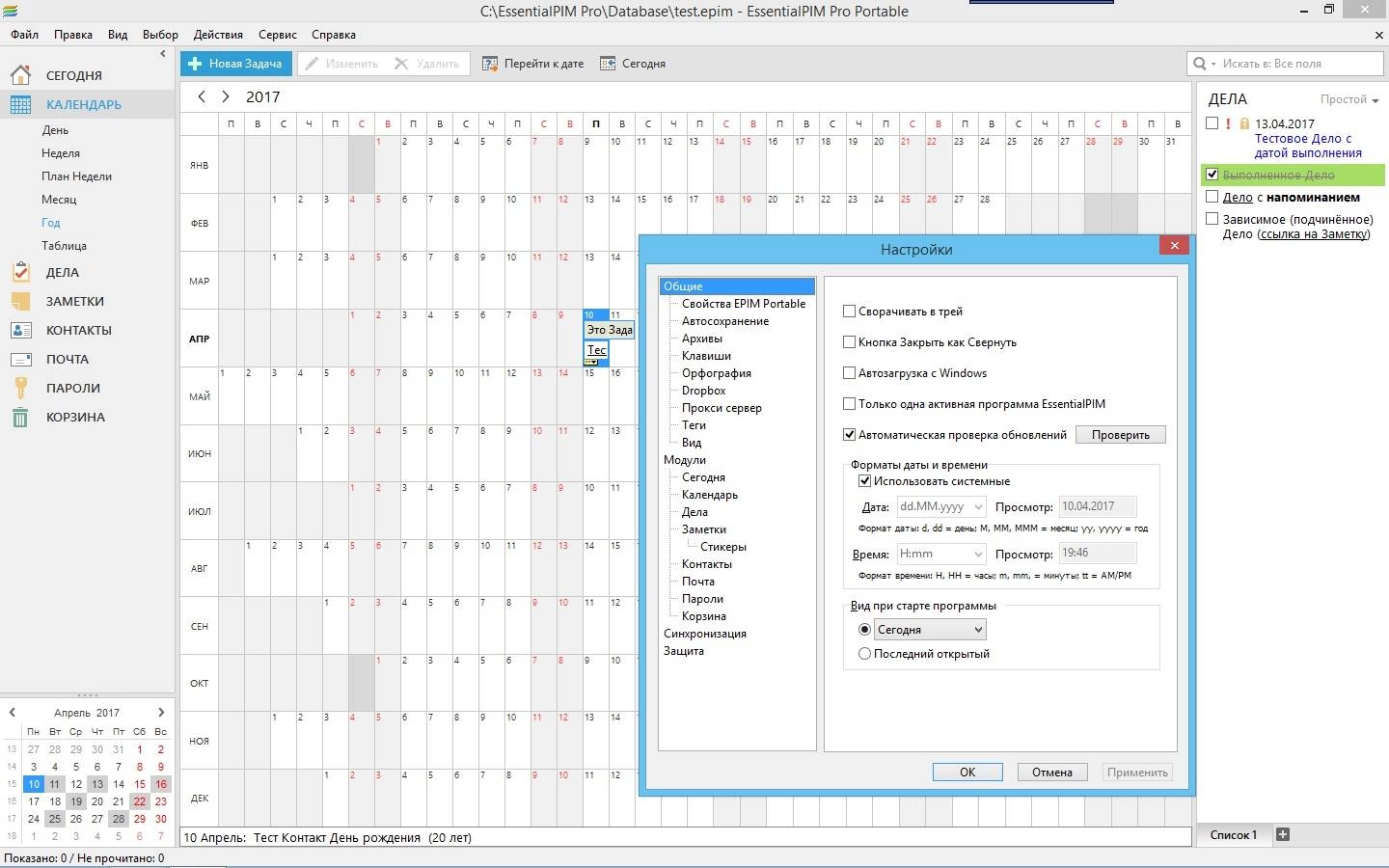Click OK in Настройки dialog
Viewport: 1389px width, 868px height.
967,773
